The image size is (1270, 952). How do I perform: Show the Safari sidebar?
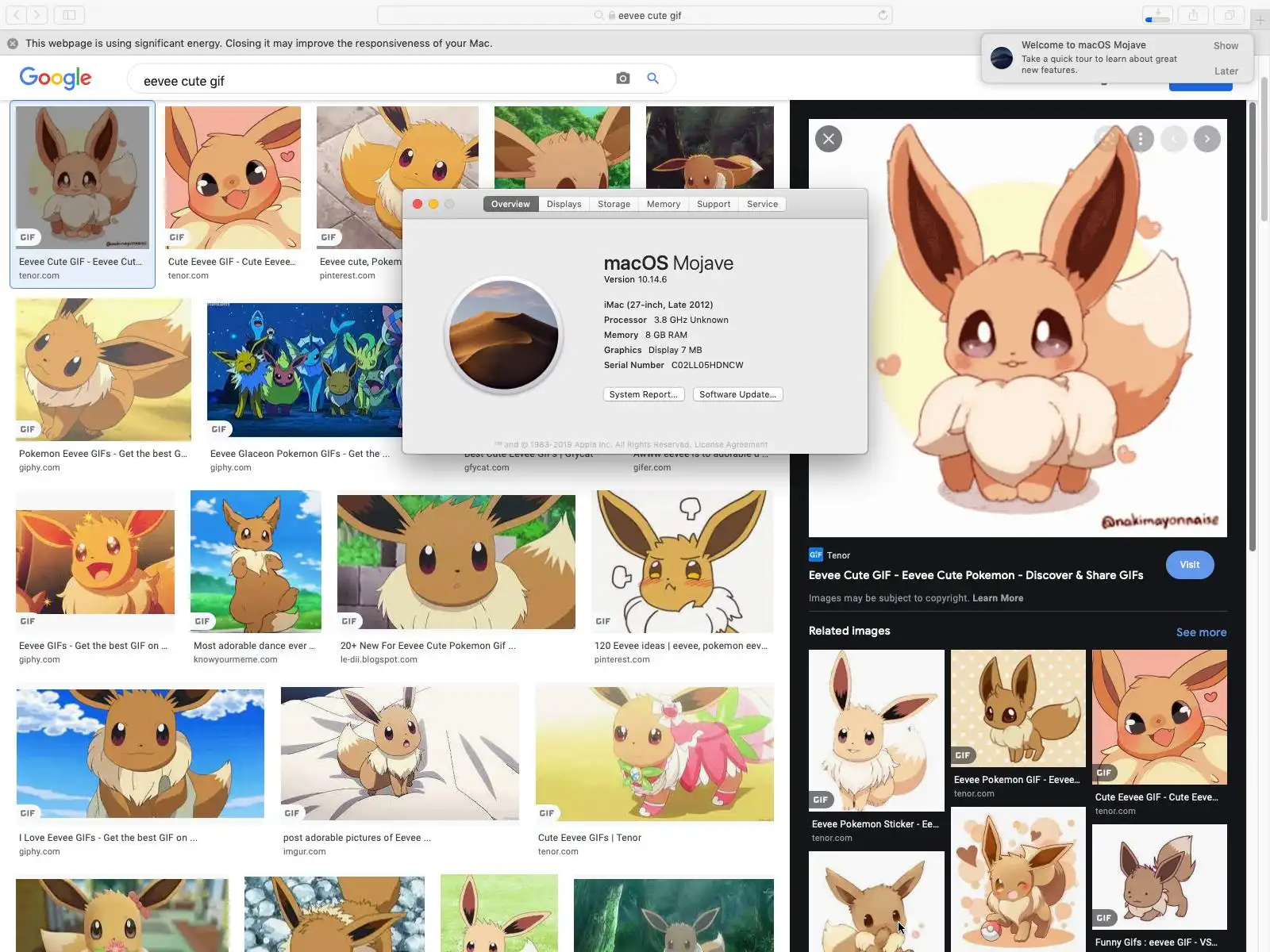[x=69, y=15]
